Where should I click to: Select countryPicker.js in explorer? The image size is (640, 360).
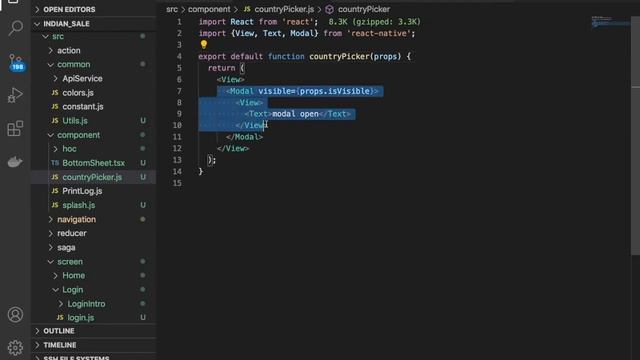click(94, 177)
